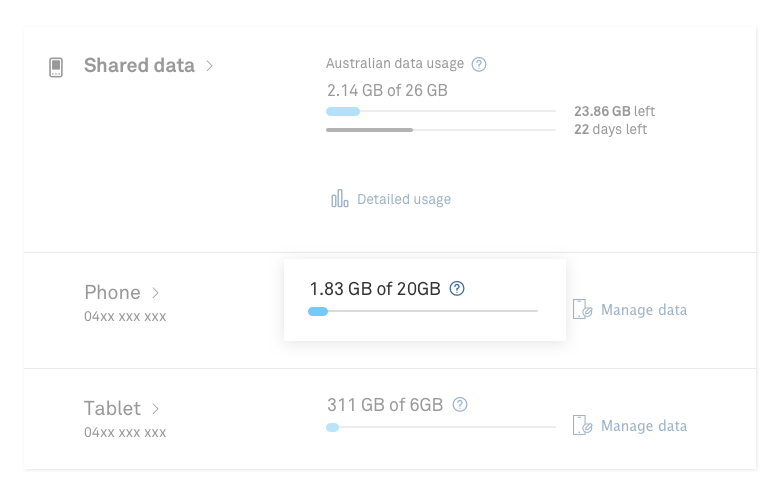Image resolution: width=780 pixels, height=498 pixels.
Task: Click Tablet row manage data device icon
Action: click(x=582, y=425)
